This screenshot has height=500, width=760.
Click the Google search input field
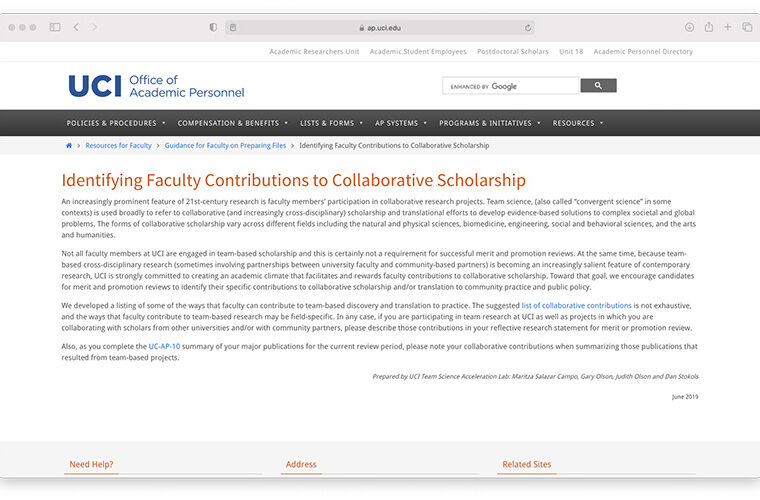click(x=510, y=86)
